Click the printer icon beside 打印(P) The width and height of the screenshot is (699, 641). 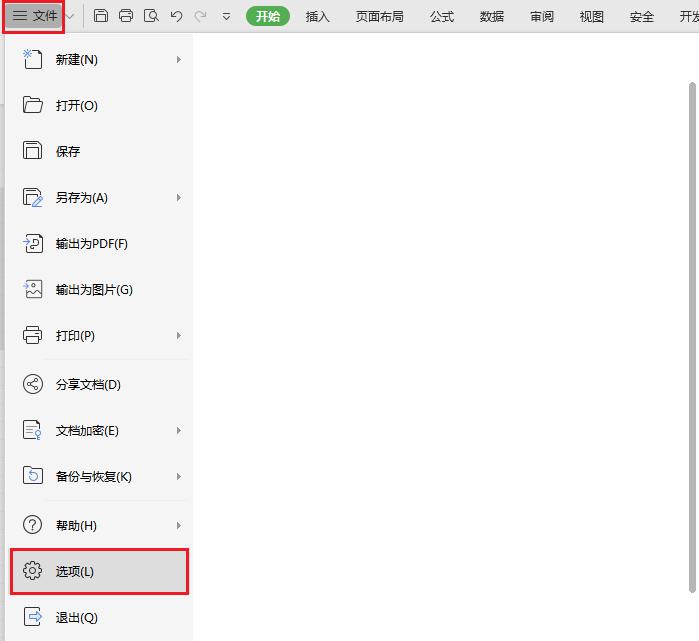click(33, 335)
